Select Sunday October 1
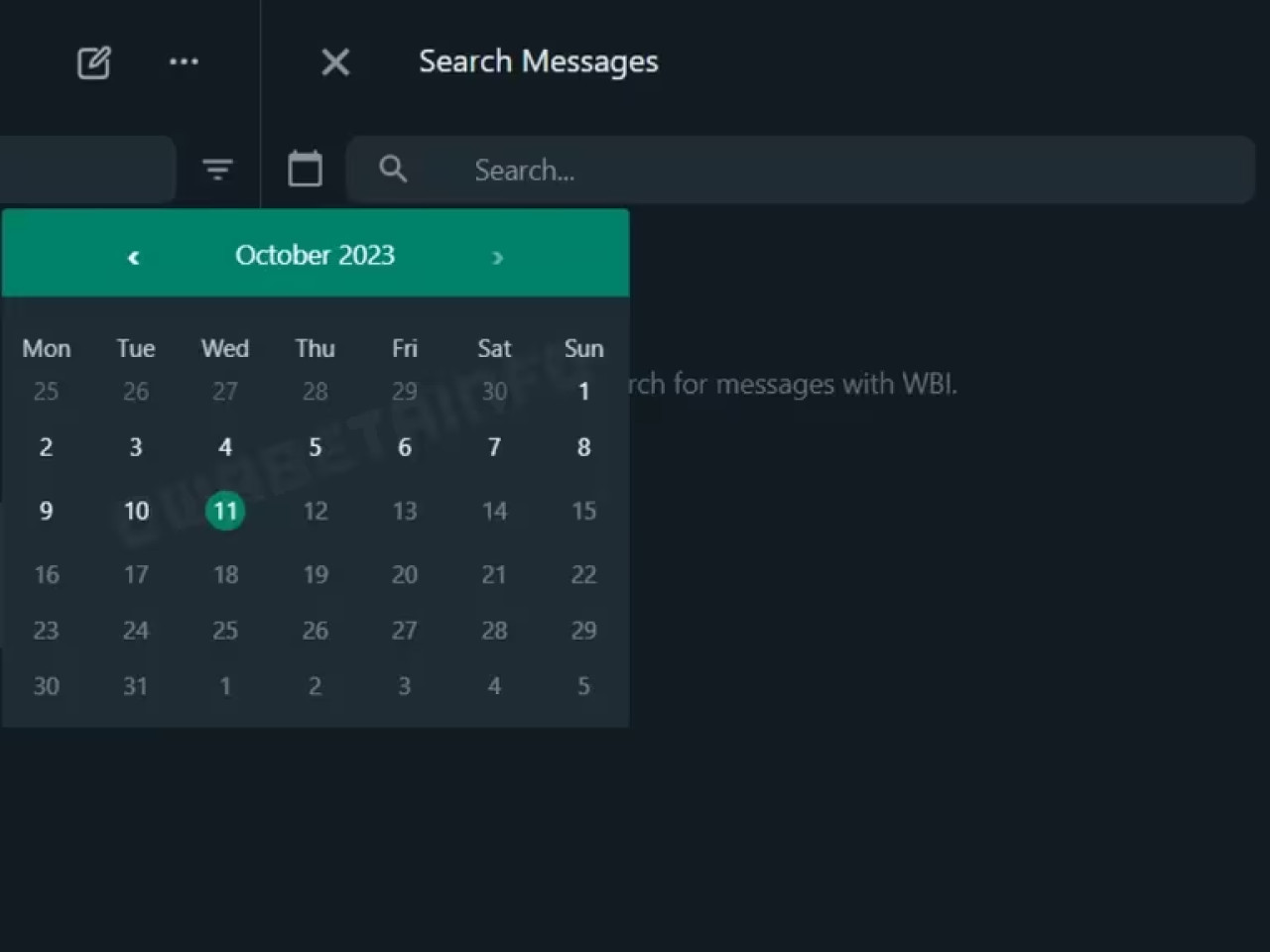 [x=583, y=392]
